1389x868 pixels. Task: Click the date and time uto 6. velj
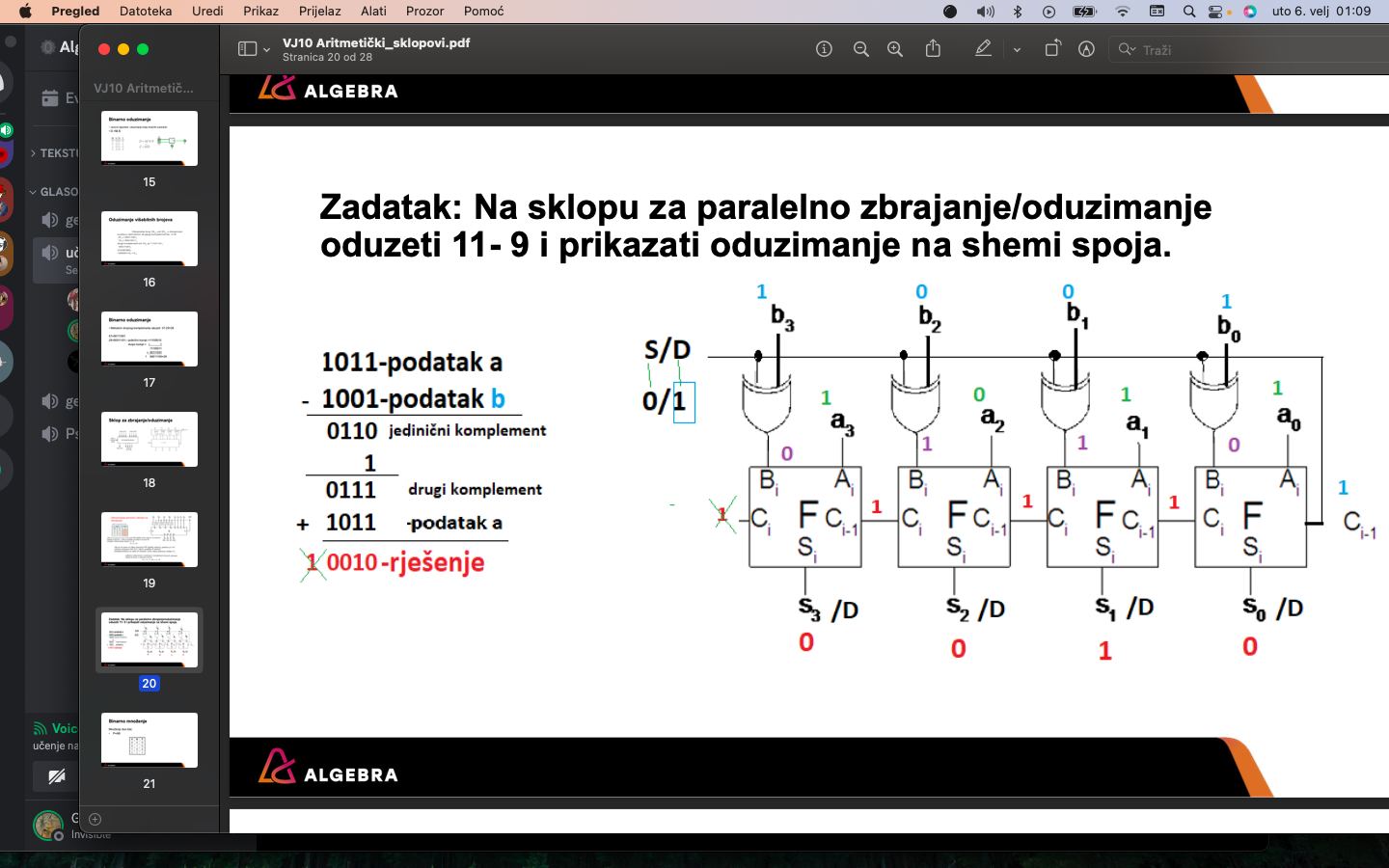pyautogui.click(x=1321, y=12)
